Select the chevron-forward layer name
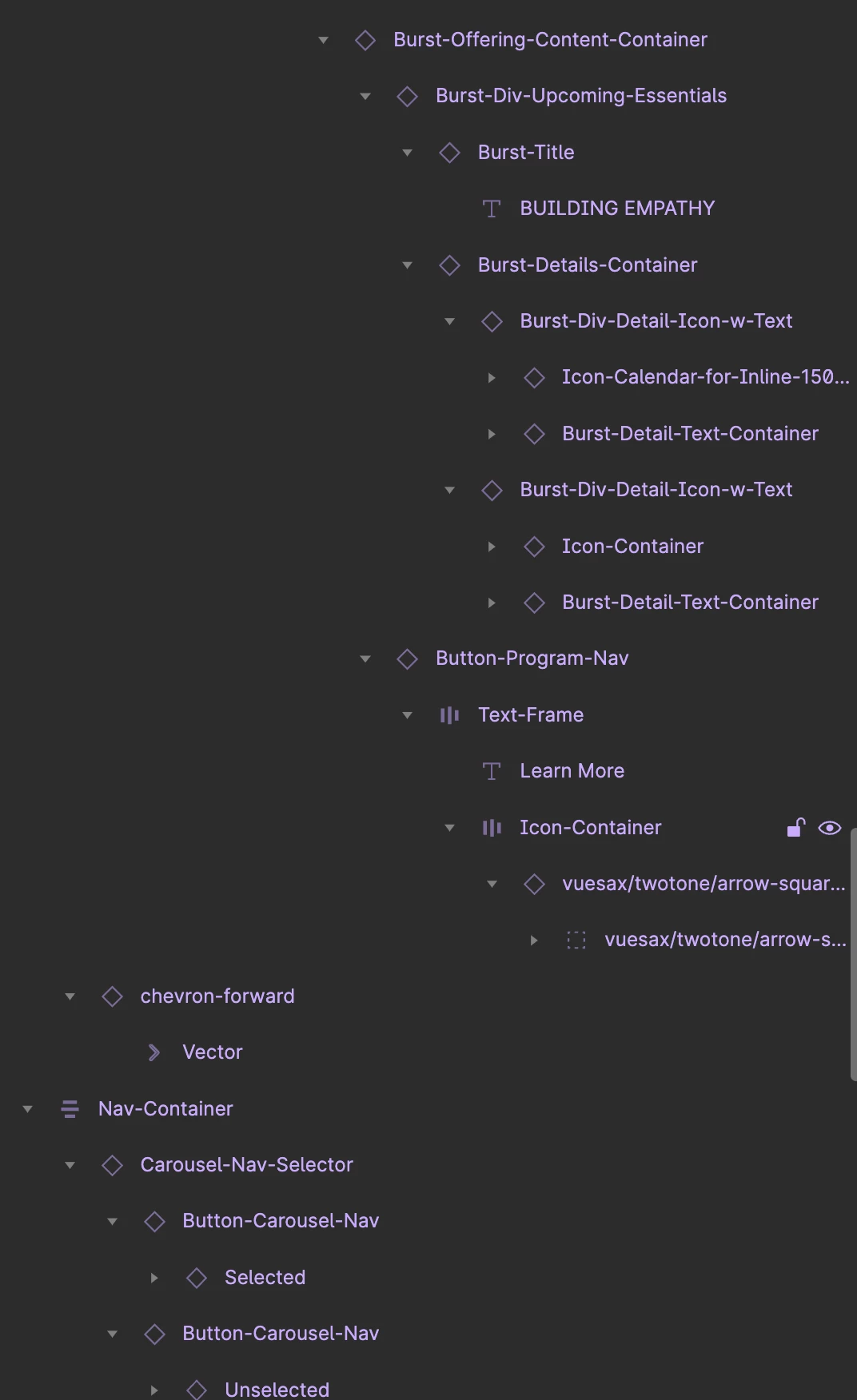Image resolution: width=857 pixels, height=1400 pixels. [217, 996]
